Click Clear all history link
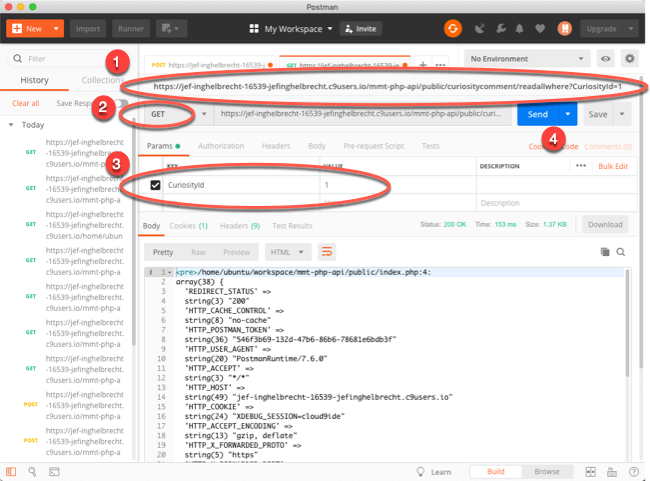The height and width of the screenshot is (481, 650). [x=26, y=103]
